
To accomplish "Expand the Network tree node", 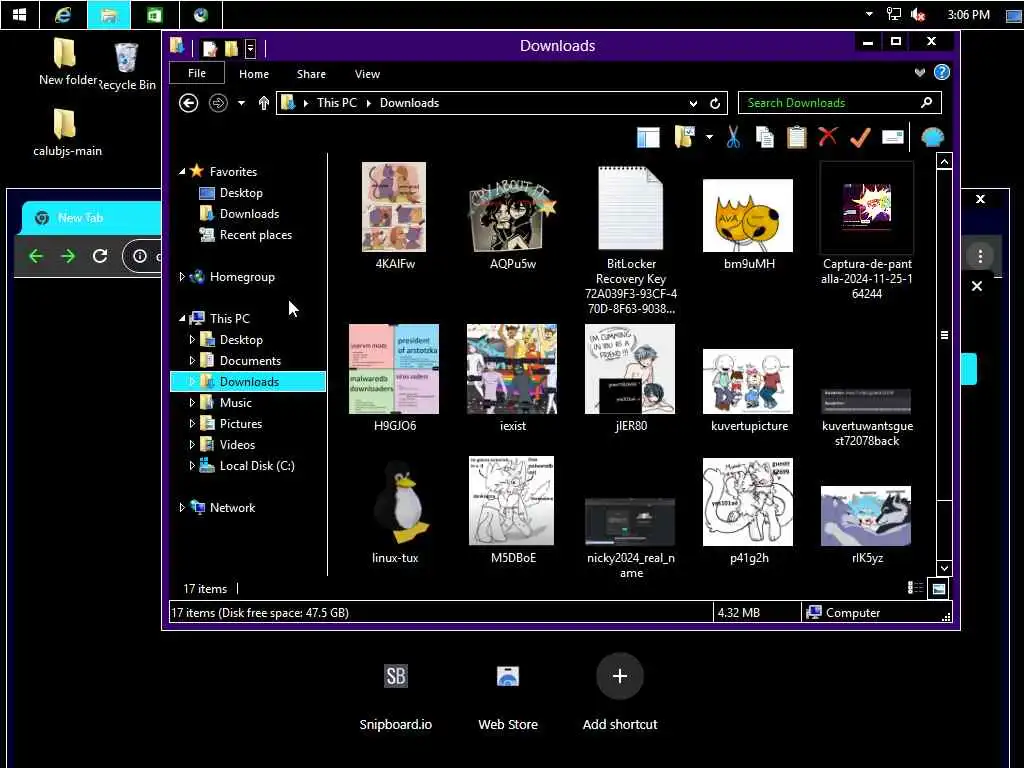I will (x=182, y=507).
